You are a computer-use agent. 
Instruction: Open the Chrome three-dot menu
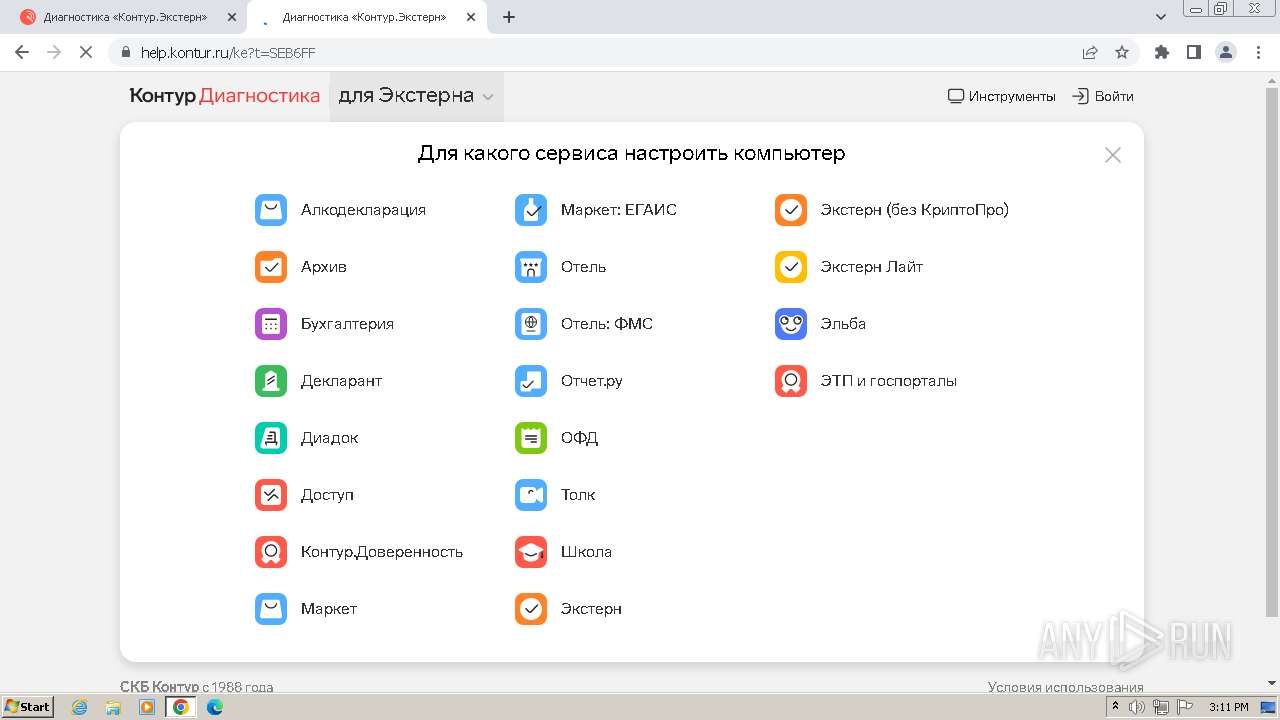pos(1257,52)
